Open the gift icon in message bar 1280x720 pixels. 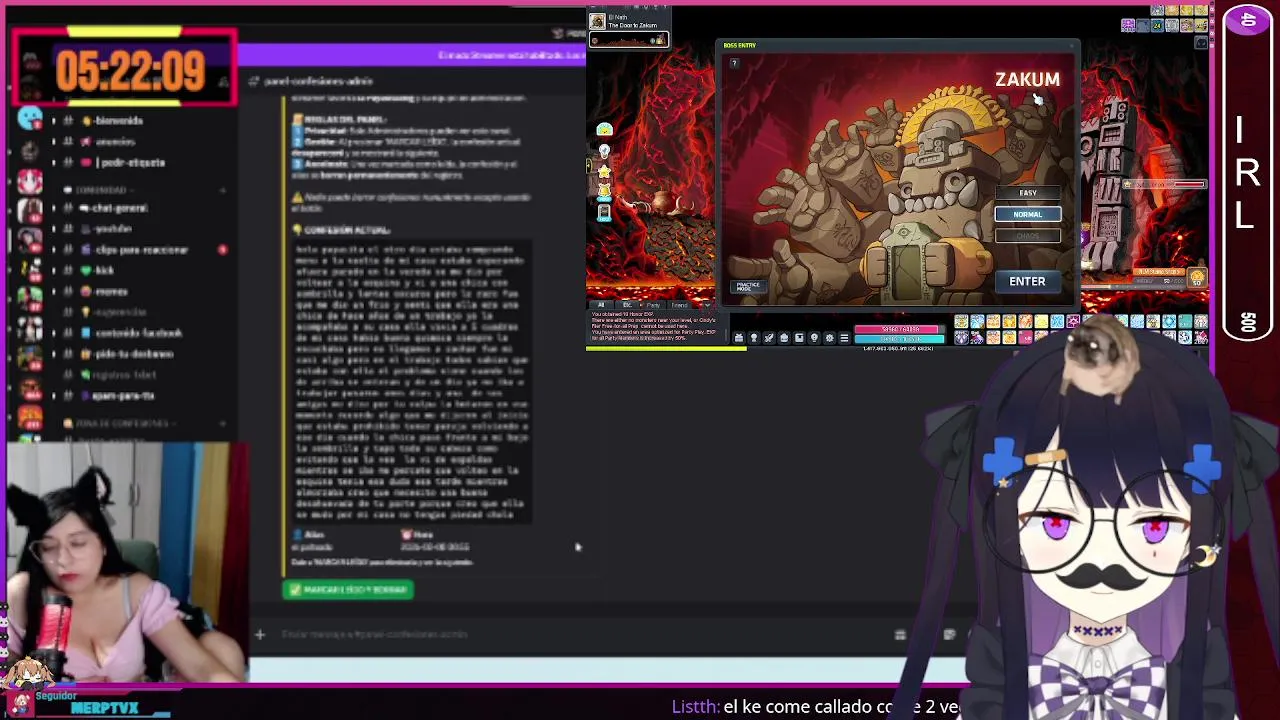900,634
